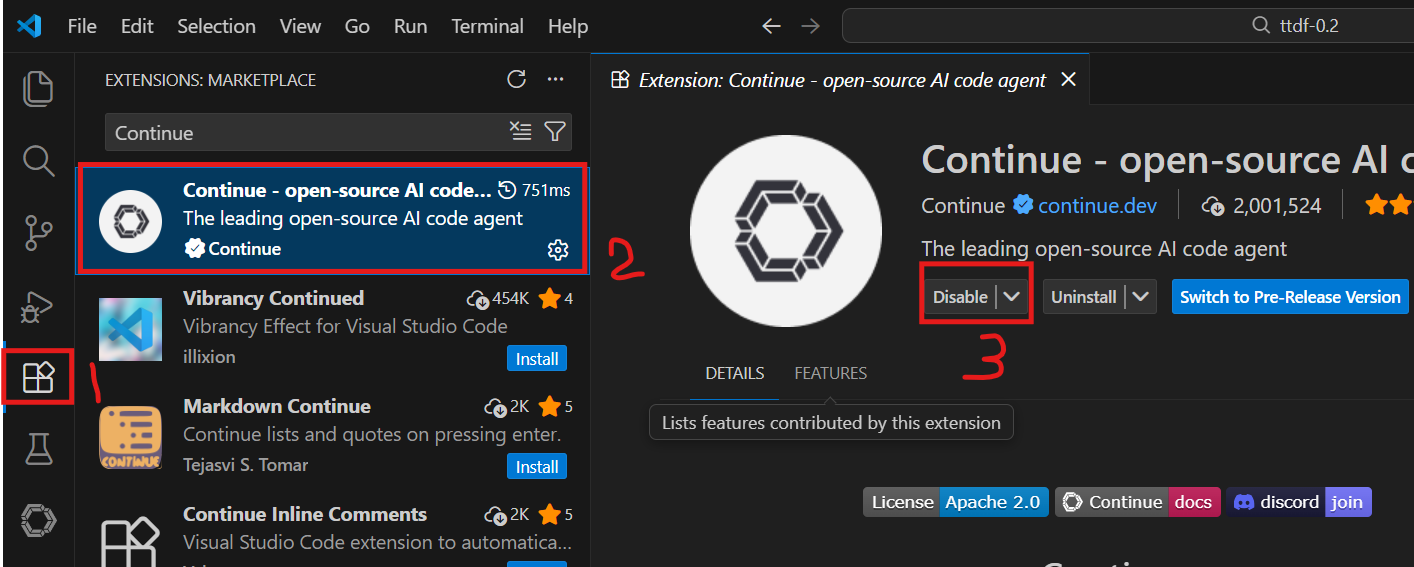Open the Help menu
The image size is (1414, 567).
(x=568, y=26)
